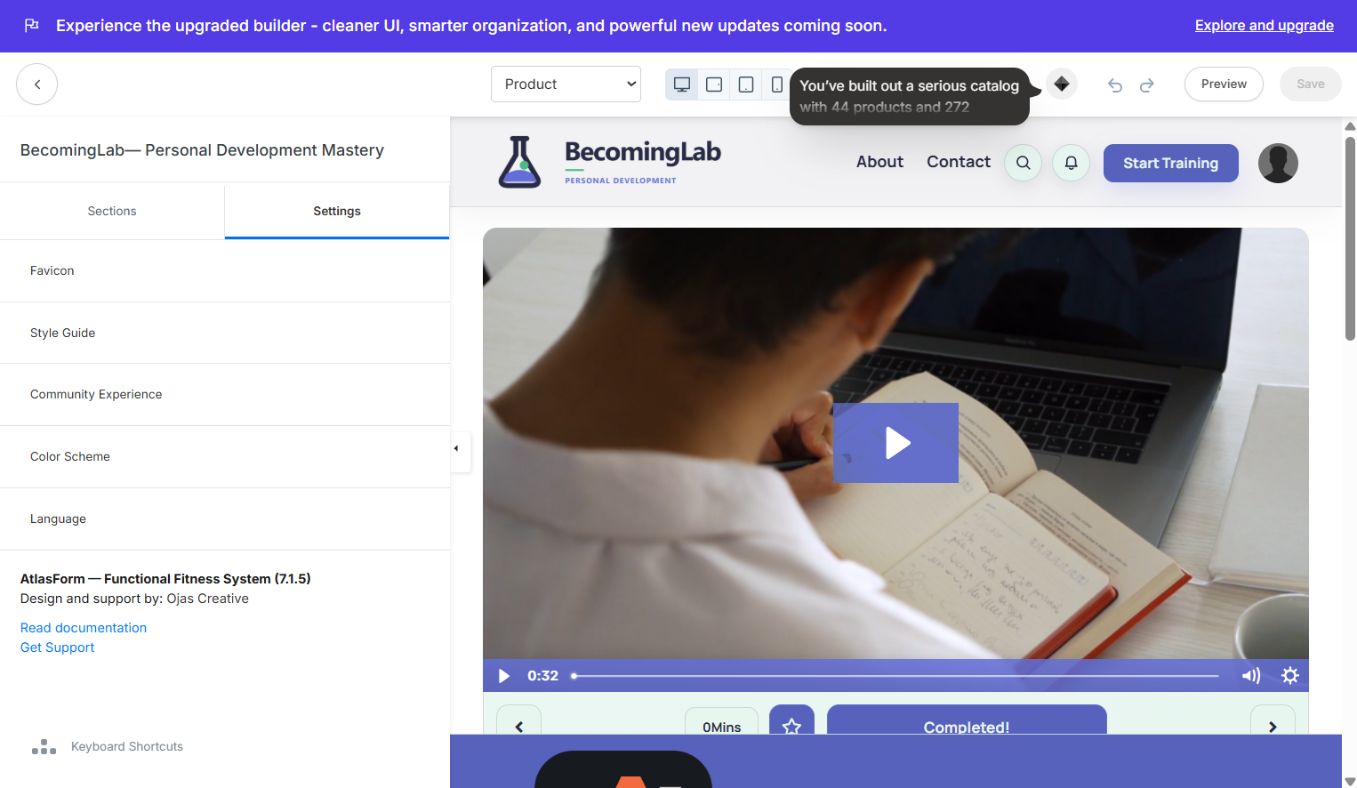The image size is (1357, 788).
Task: Open the Style Guide settings
Action: tap(225, 333)
